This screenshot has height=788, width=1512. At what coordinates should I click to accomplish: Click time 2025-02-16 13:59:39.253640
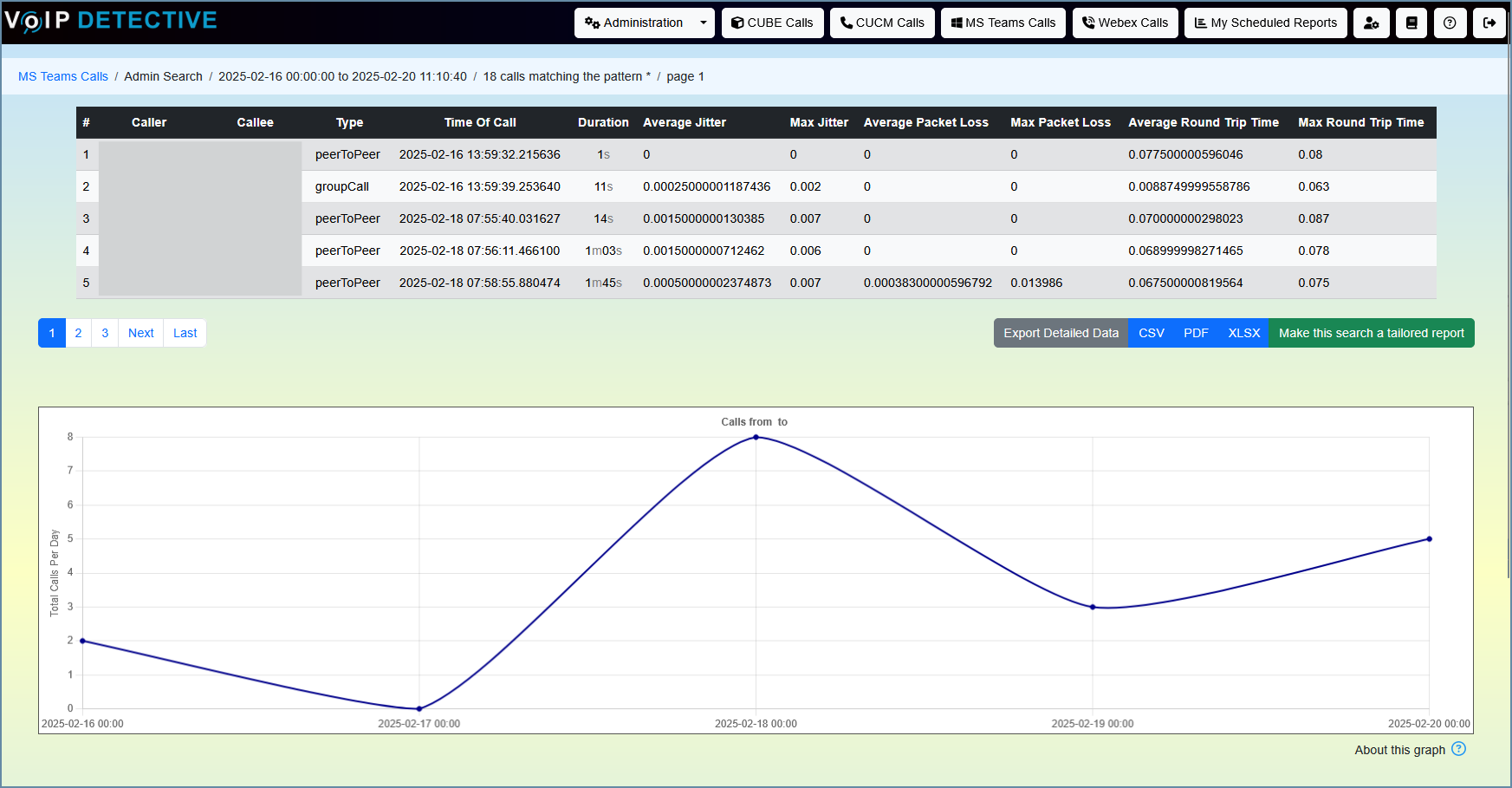(x=480, y=186)
